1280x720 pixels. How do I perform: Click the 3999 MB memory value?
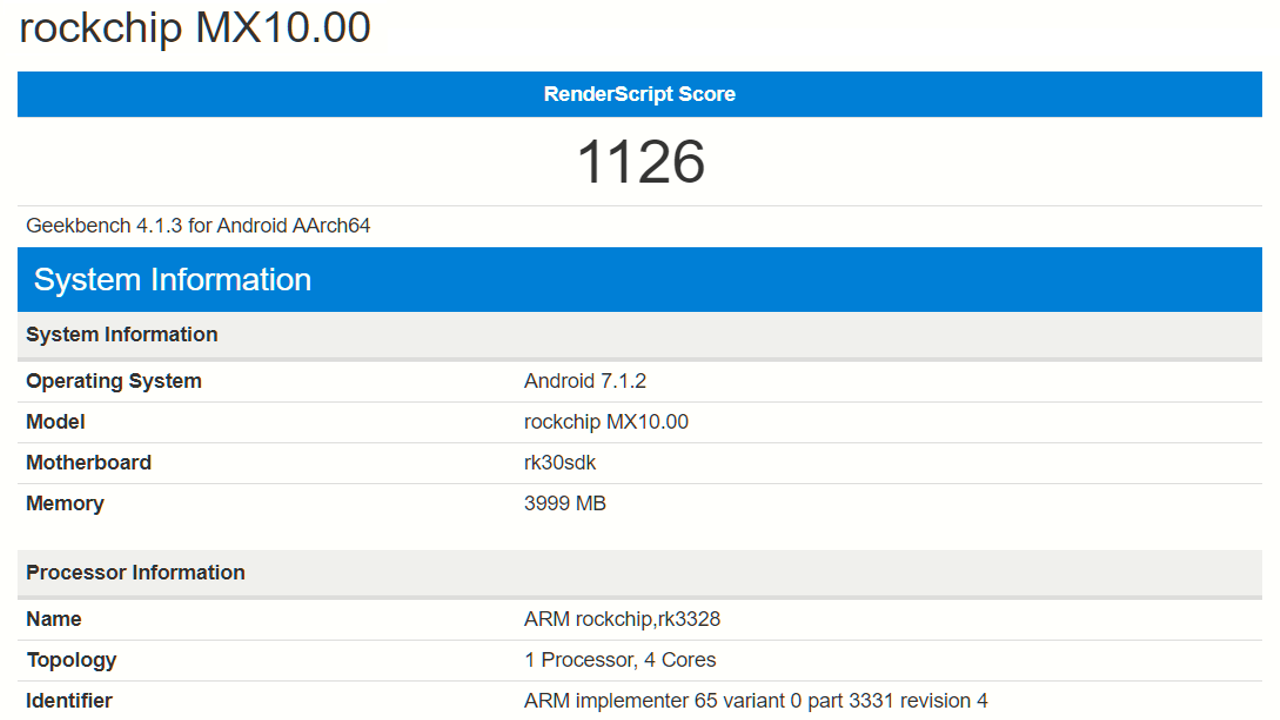565,504
